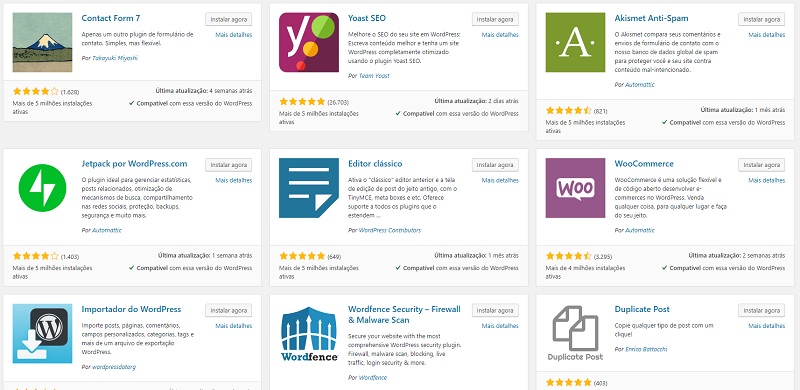The height and width of the screenshot is (390, 800).
Task: Click the Jetpack green lightning icon
Action: tap(42, 188)
